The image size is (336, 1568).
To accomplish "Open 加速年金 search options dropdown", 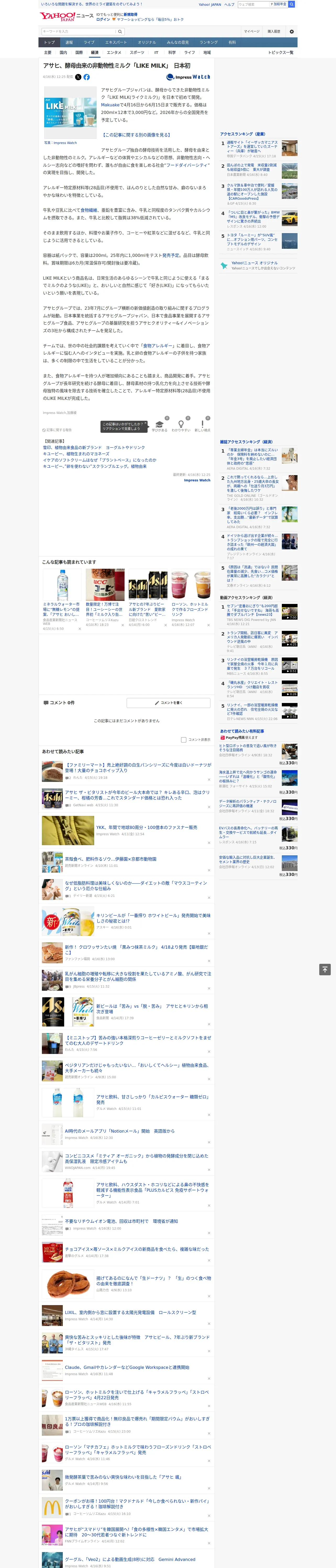I will 279,4.
